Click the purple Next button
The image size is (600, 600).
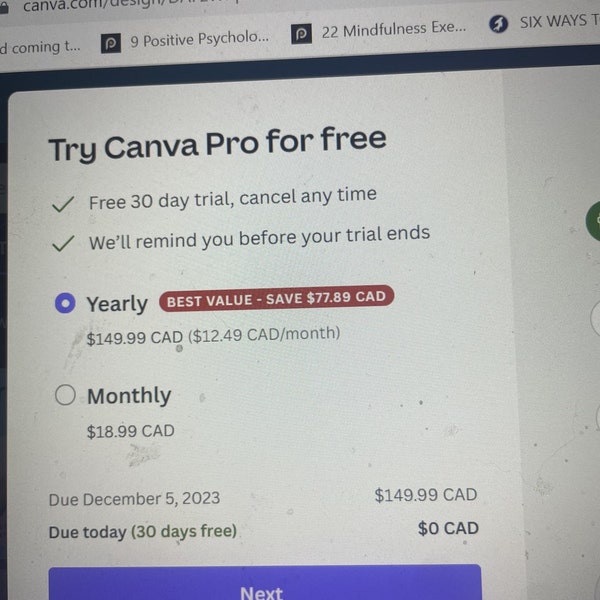pos(265,582)
